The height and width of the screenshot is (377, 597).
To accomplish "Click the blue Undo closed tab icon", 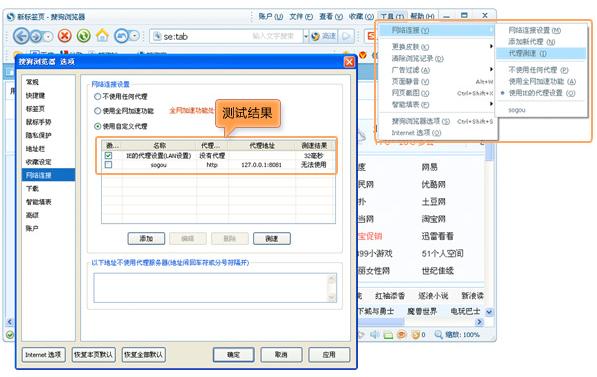I will [x=121, y=36].
